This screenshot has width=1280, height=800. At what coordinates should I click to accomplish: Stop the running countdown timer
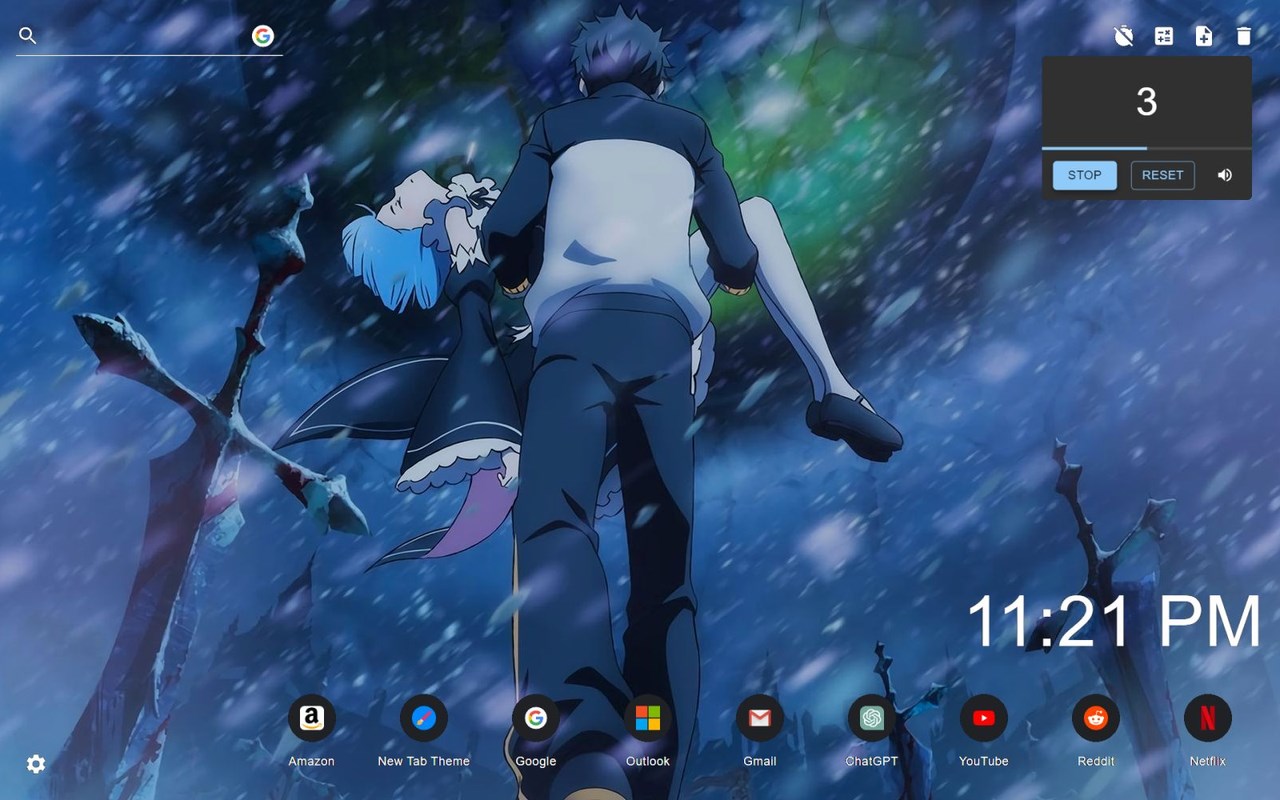click(1085, 175)
